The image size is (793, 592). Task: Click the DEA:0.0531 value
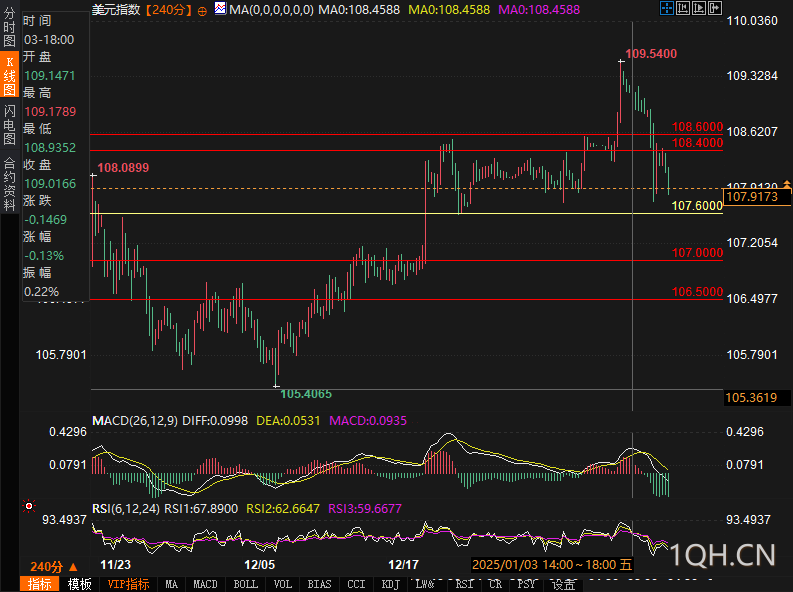tap(288, 421)
